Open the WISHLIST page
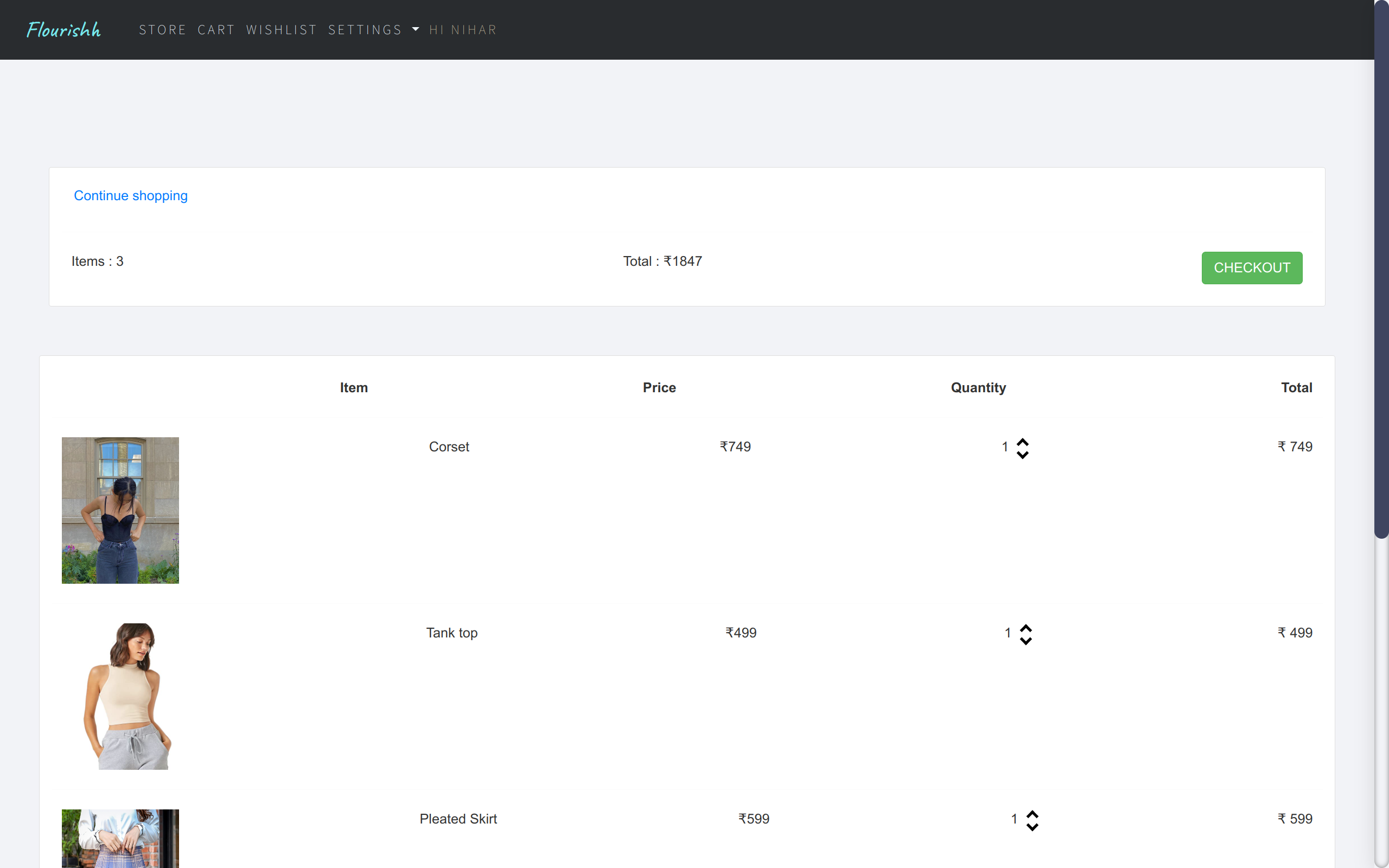This screenshot has height=868, width=1389. 281,29
